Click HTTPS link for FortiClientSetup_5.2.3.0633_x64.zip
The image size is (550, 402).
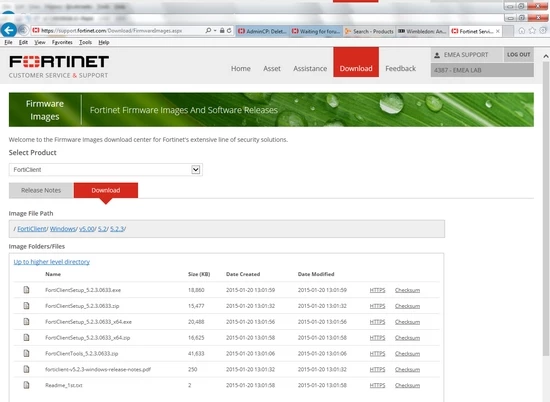point(377,338)
